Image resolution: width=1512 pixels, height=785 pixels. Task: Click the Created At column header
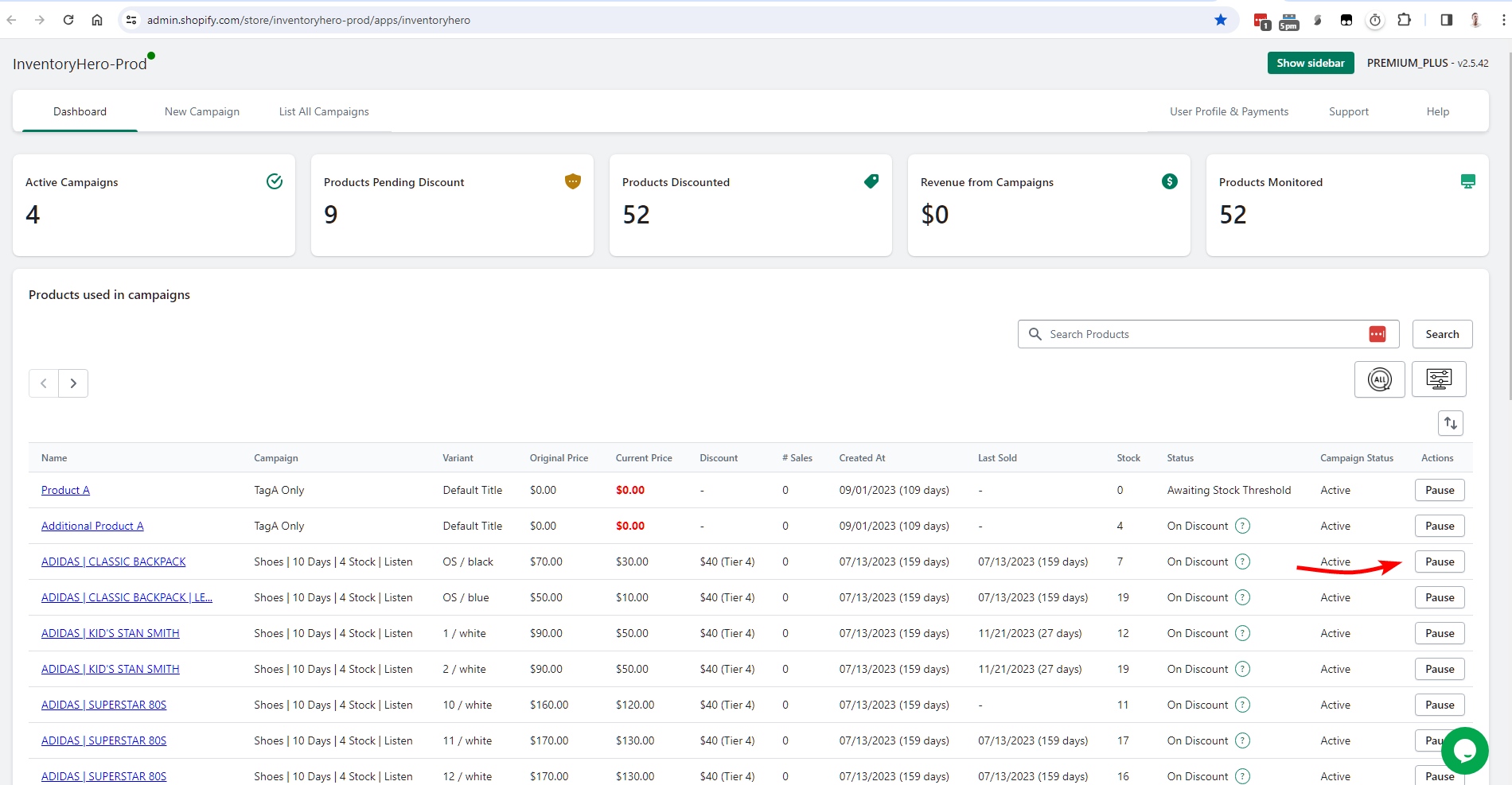[862, 458]
